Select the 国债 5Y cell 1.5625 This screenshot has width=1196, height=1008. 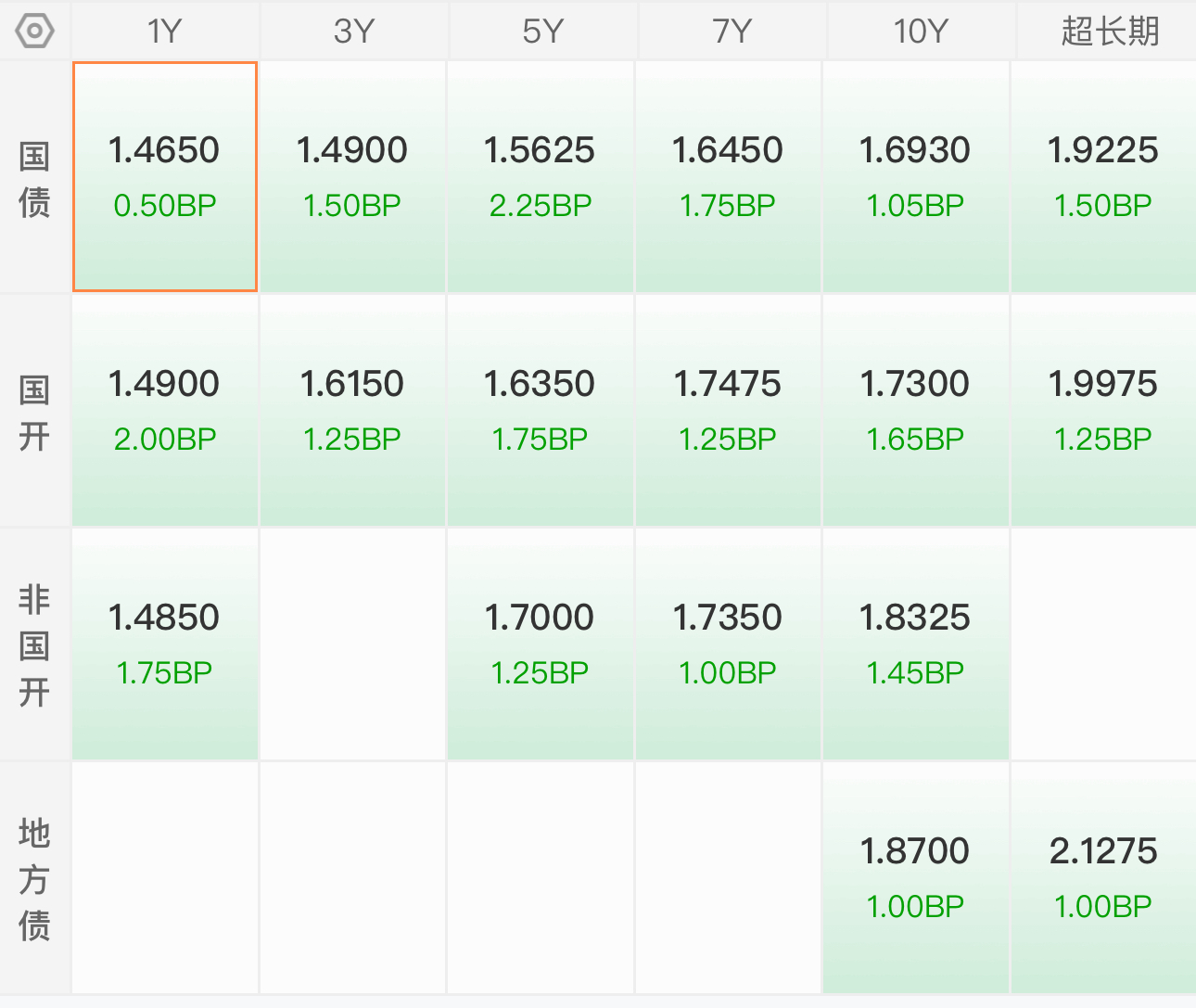541,177
